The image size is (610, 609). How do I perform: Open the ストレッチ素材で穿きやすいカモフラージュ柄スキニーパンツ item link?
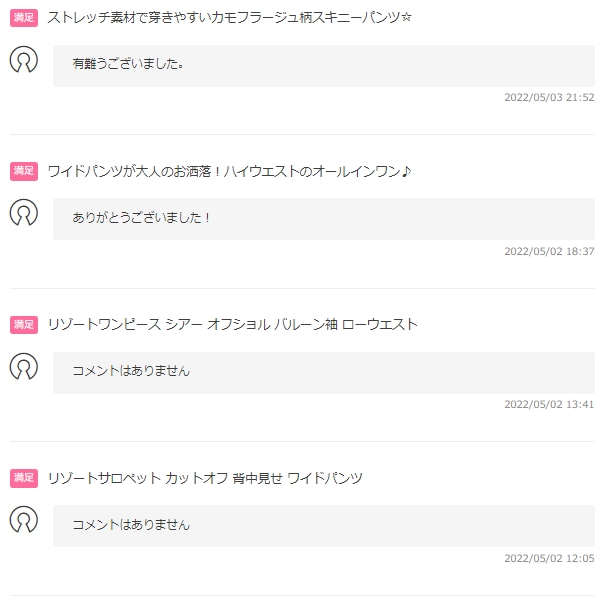229,18
